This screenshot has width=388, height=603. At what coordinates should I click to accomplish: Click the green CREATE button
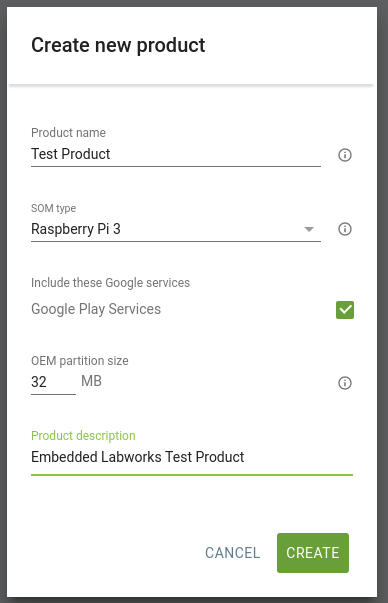[x=313, y=553]
